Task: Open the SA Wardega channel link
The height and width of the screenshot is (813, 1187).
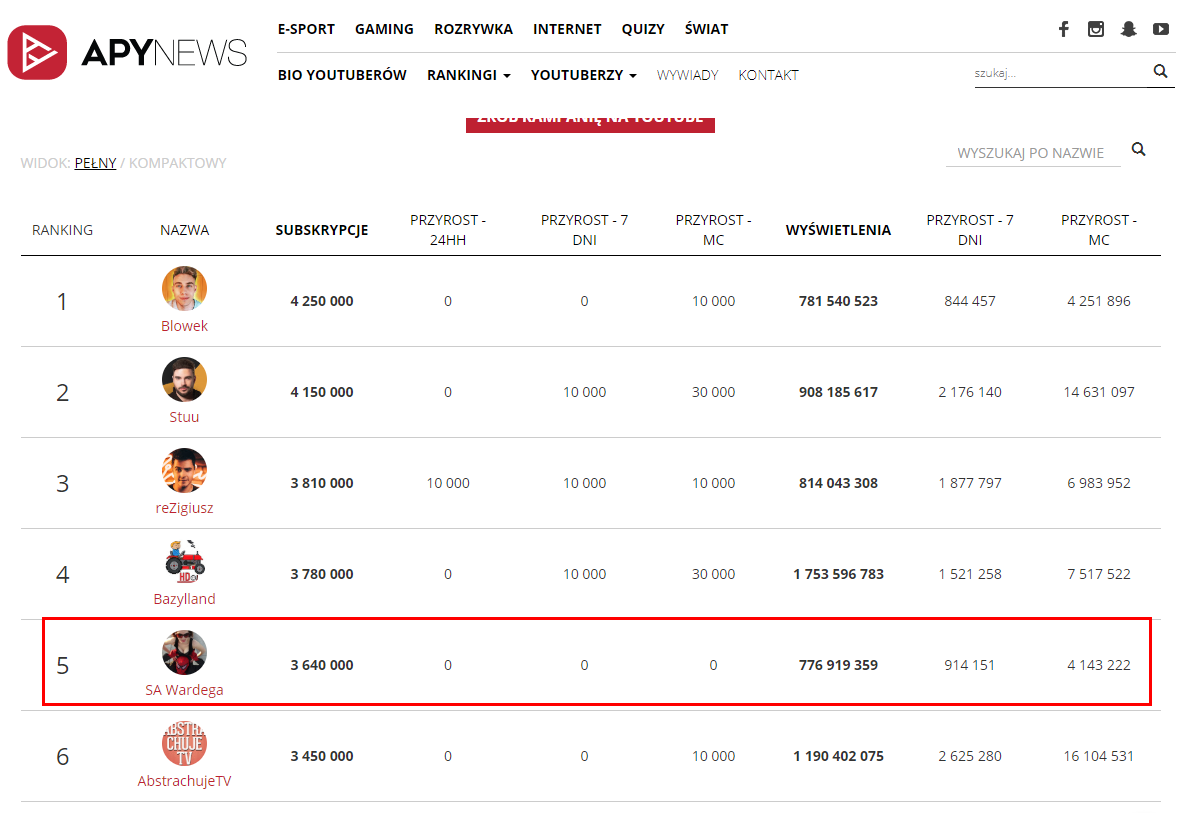Action: 184,690
